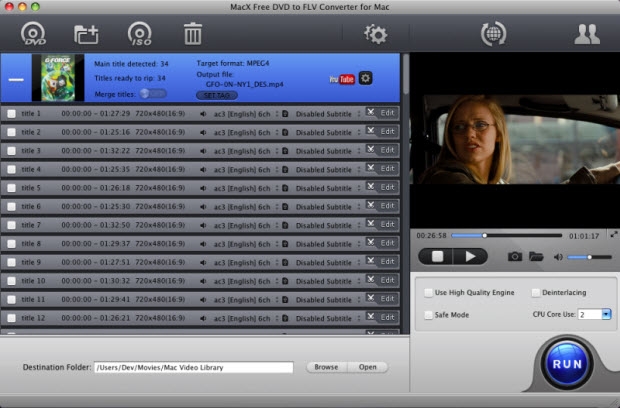The width and height of the screenshot is (620, 408).
Task: Click the add folder icon
Action: 87,34
